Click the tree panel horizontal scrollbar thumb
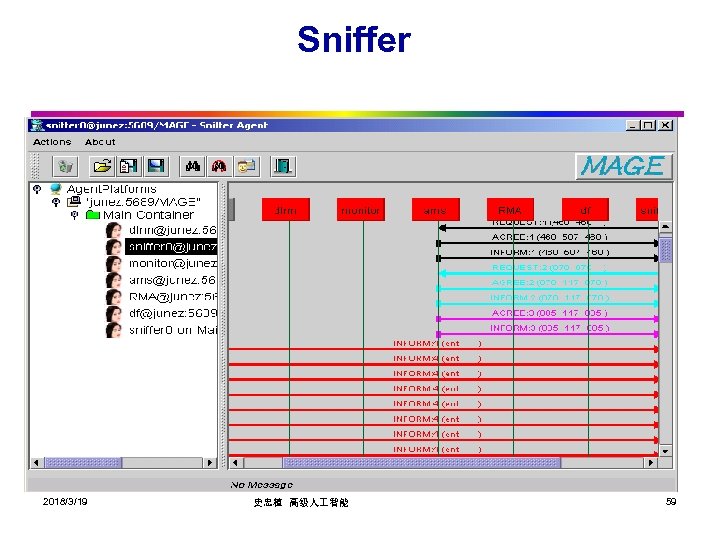Image resolution: width=720 pixels, height=540 pixels. (83, 462)
